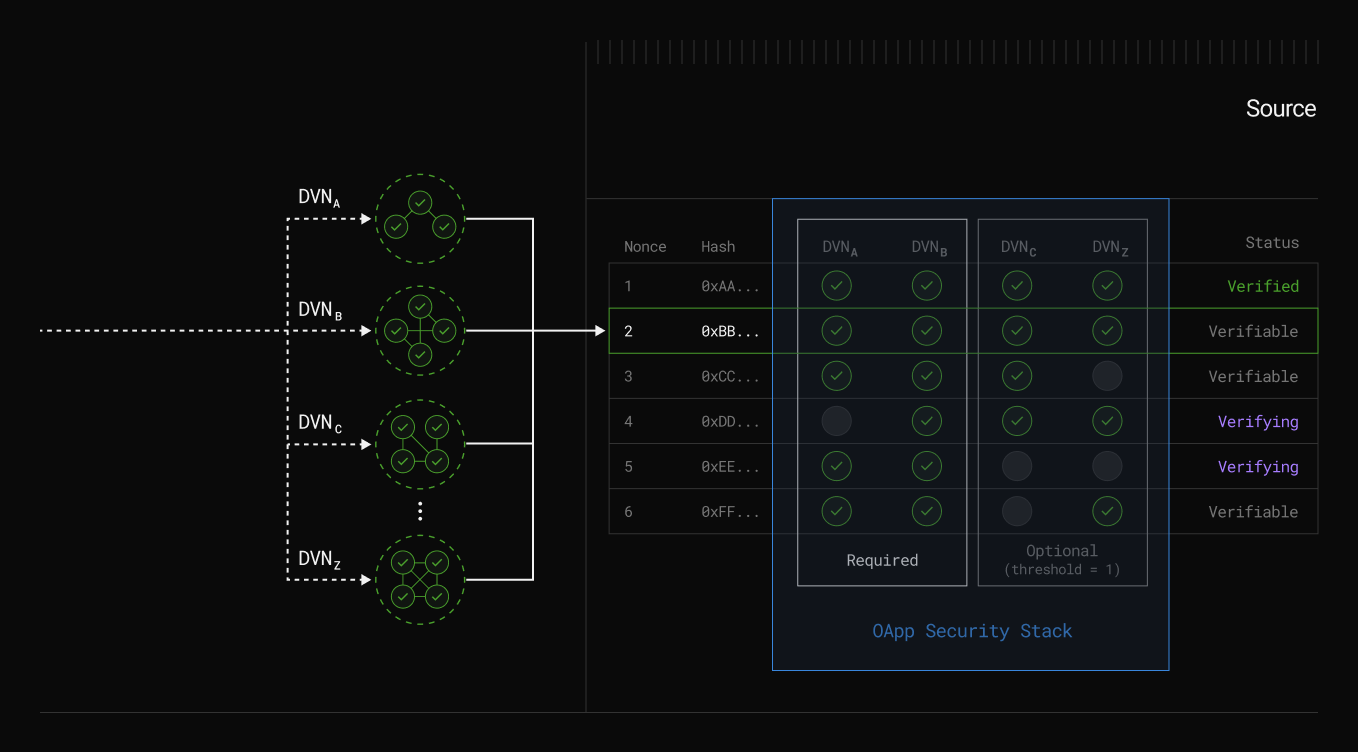Screen dimensions: 1358x752
Task: Open the OApp Security Stack link
Action: [x=971, y=631]
